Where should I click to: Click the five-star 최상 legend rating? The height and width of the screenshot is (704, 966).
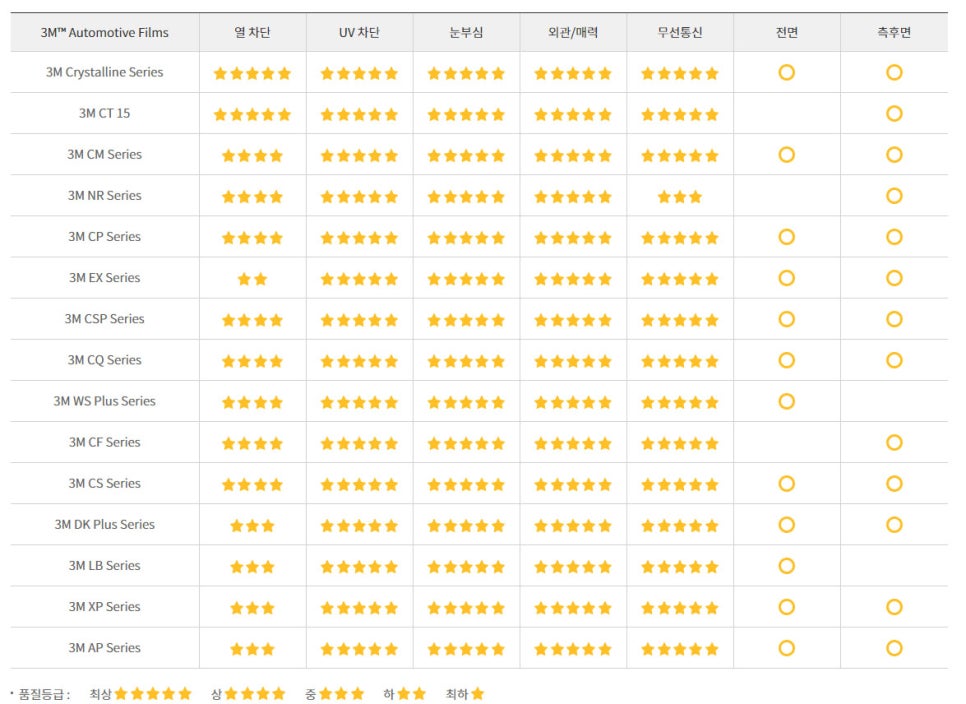click(152, 694)
